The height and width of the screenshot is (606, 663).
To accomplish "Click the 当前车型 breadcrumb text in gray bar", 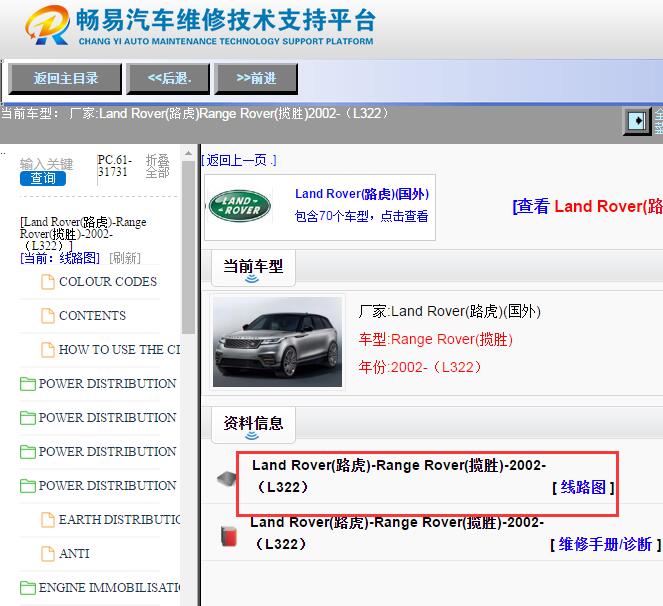I will click(x=30, y=114).
